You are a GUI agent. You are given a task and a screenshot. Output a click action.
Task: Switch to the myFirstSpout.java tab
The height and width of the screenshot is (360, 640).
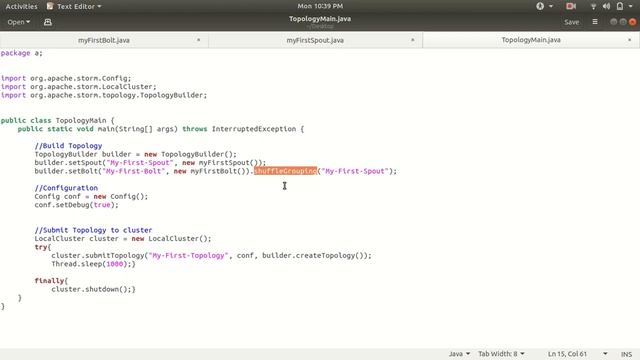tap(315, 40)
